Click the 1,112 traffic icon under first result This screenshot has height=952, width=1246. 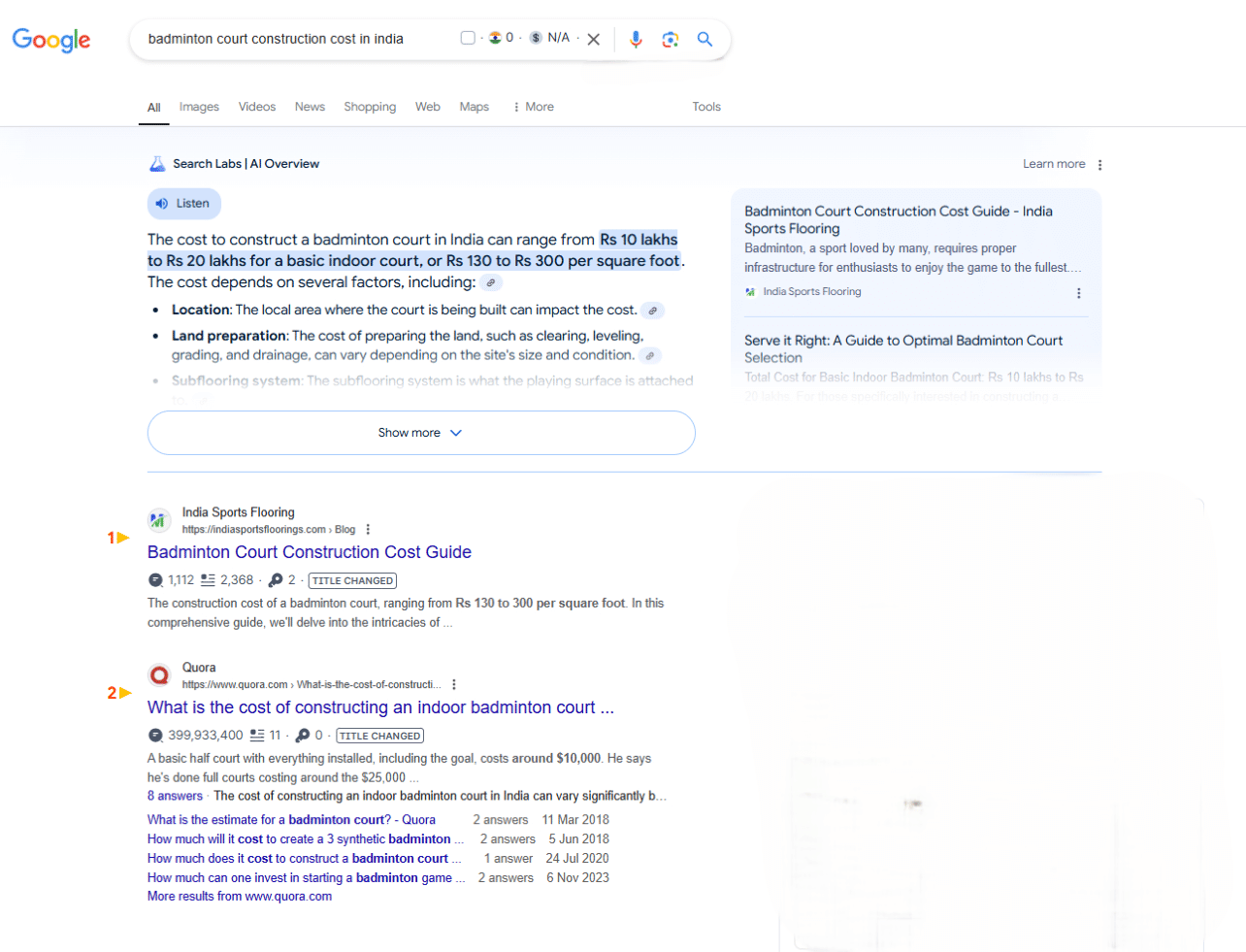coord(155,580)
